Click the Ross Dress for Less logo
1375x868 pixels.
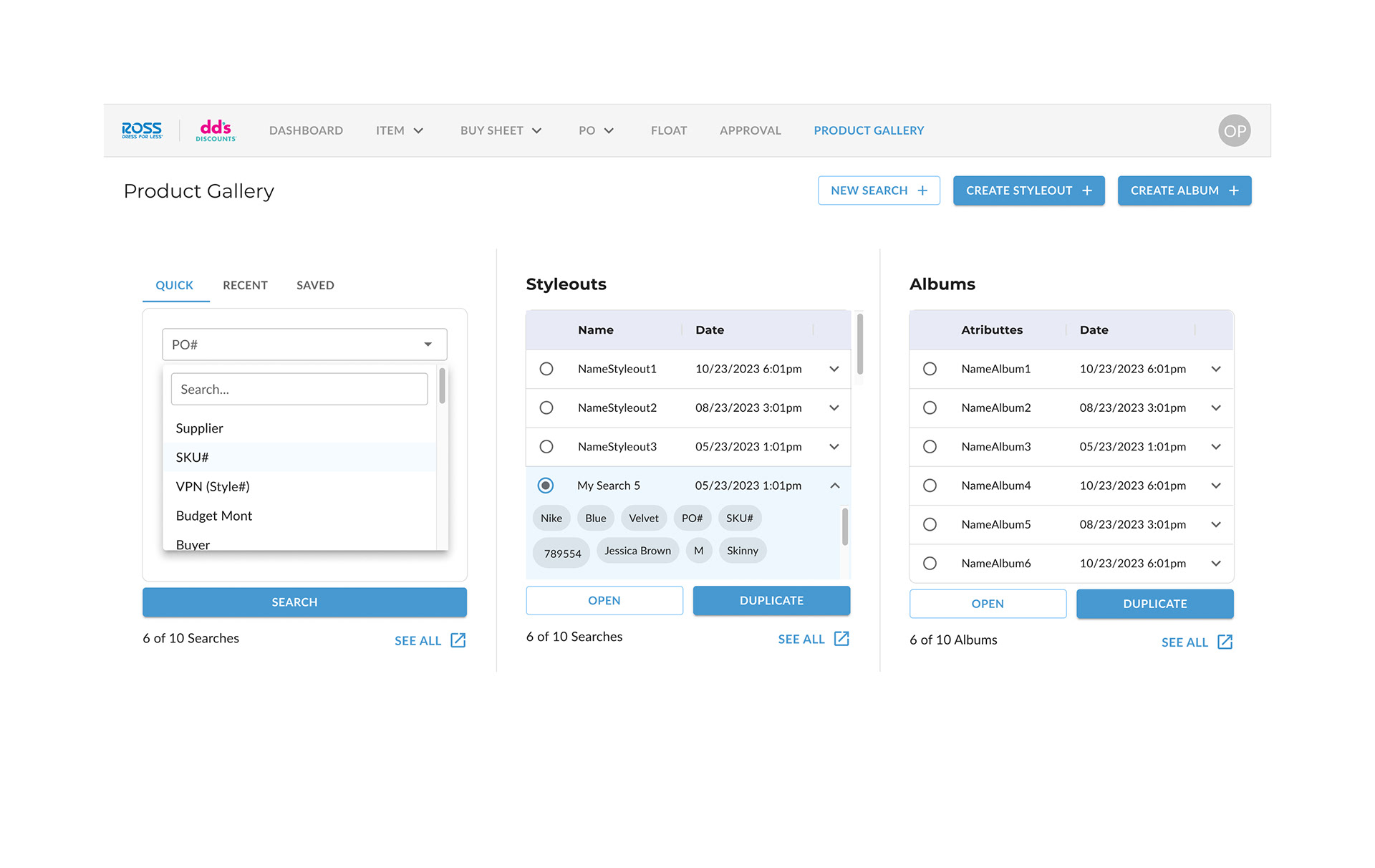[x=142, y=130]
